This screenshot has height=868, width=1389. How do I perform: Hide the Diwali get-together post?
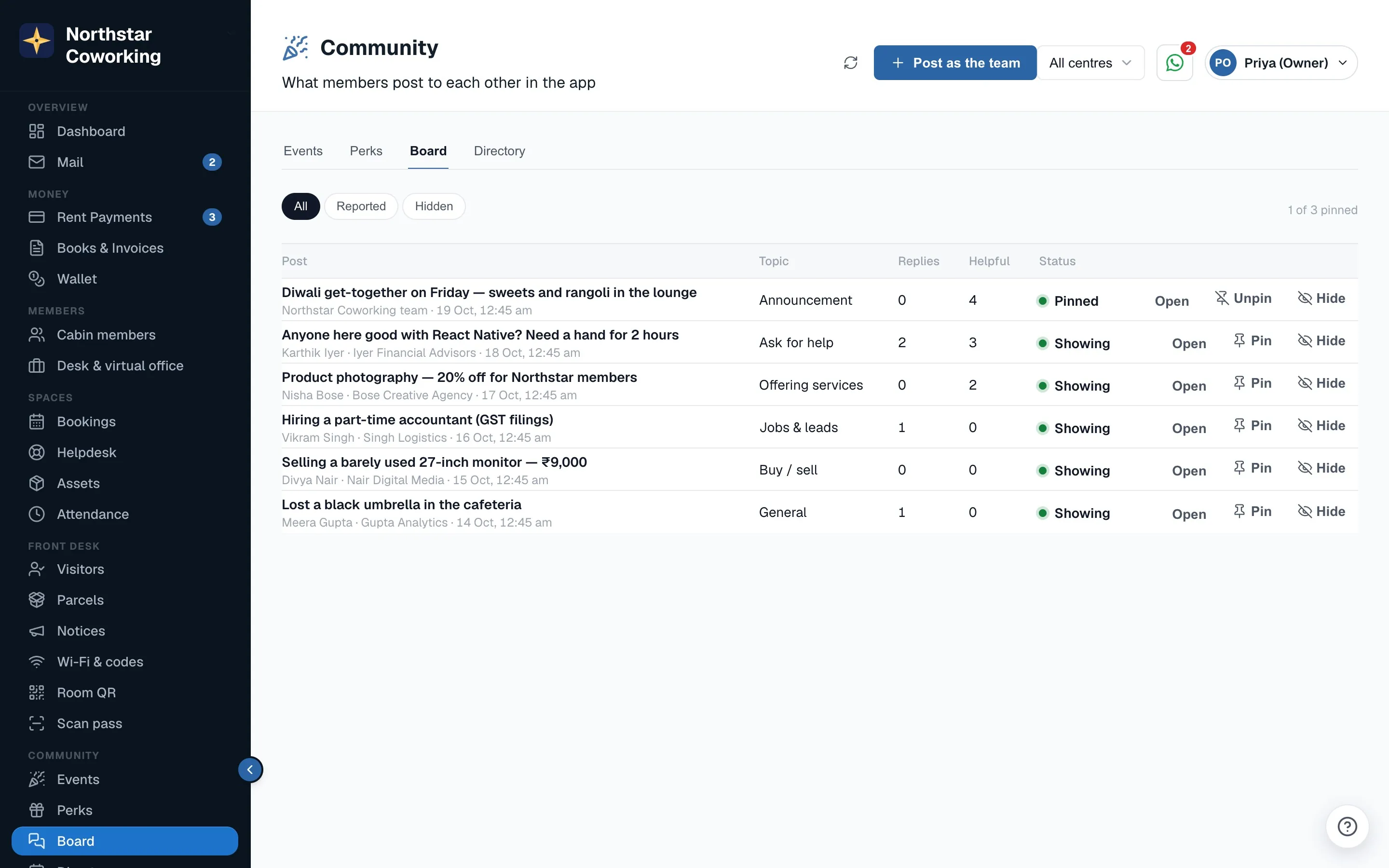click(1321, 298)
